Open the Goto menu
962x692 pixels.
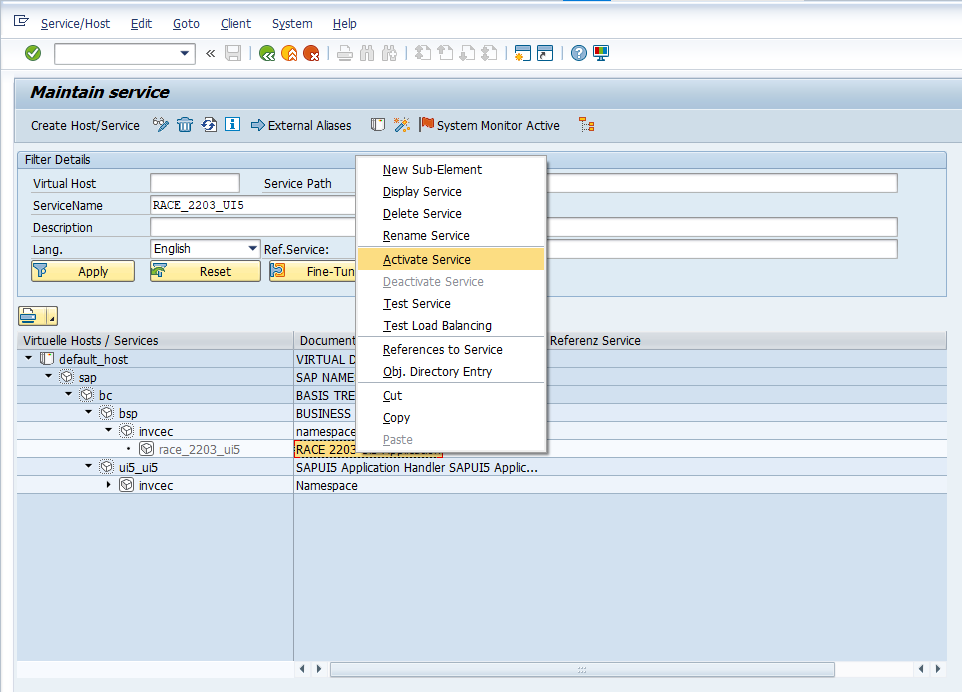tap(186, 23)
